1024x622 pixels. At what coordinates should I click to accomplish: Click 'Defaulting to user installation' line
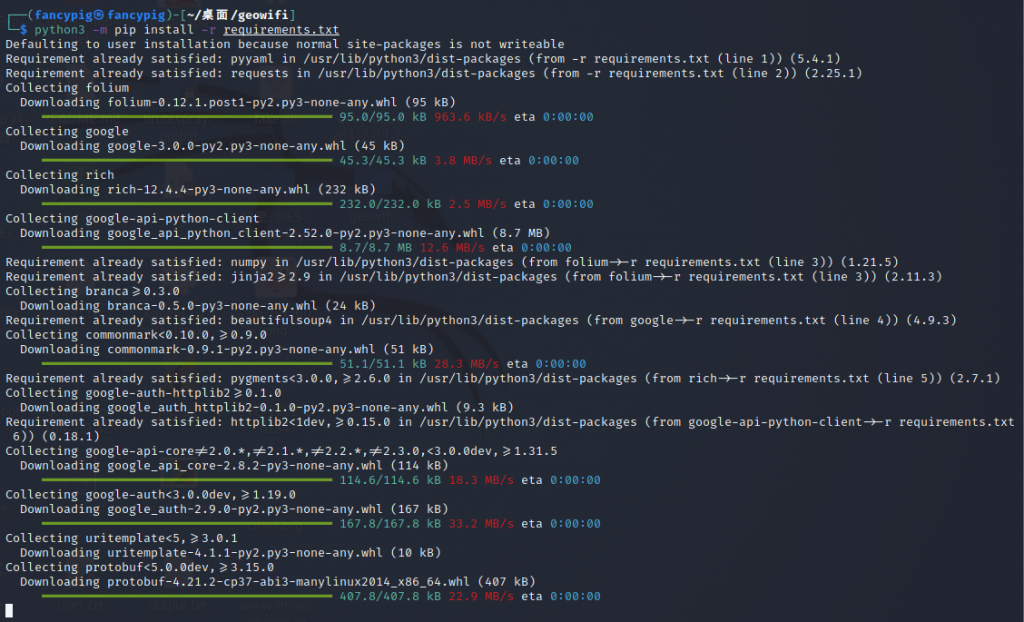click(285, 44)
